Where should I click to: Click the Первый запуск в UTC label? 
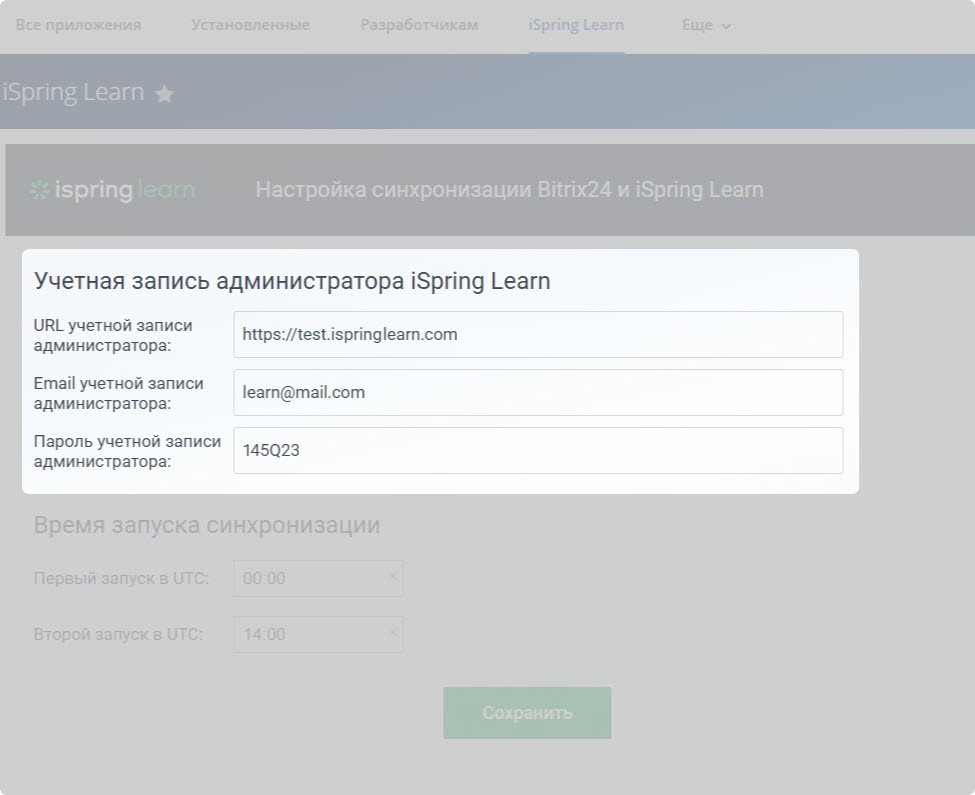click(x=121, y=578)
